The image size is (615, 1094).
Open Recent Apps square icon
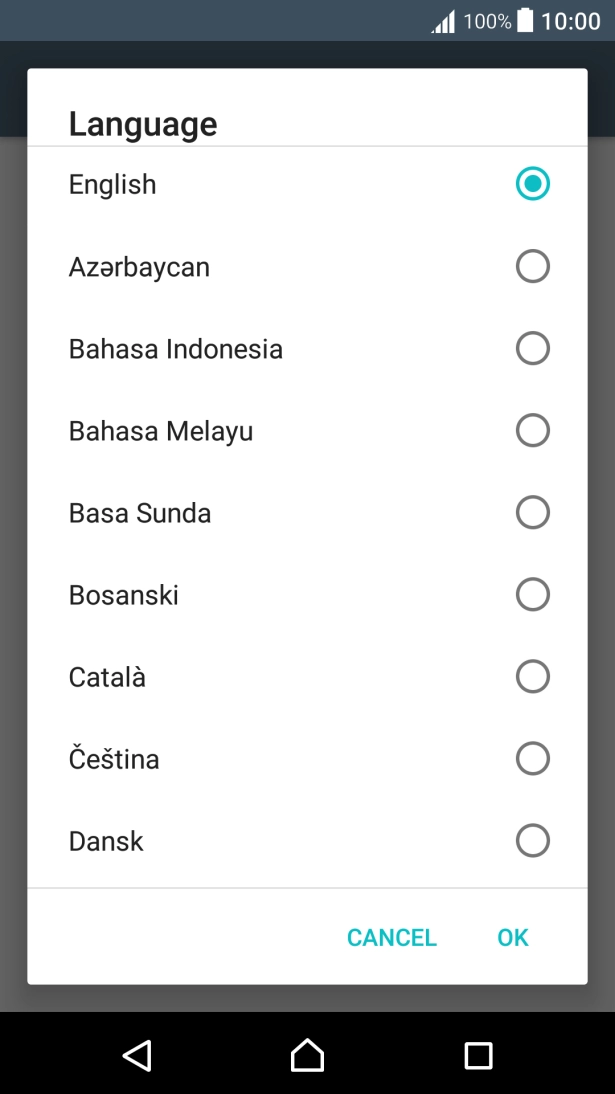(x=478, y=1055)
